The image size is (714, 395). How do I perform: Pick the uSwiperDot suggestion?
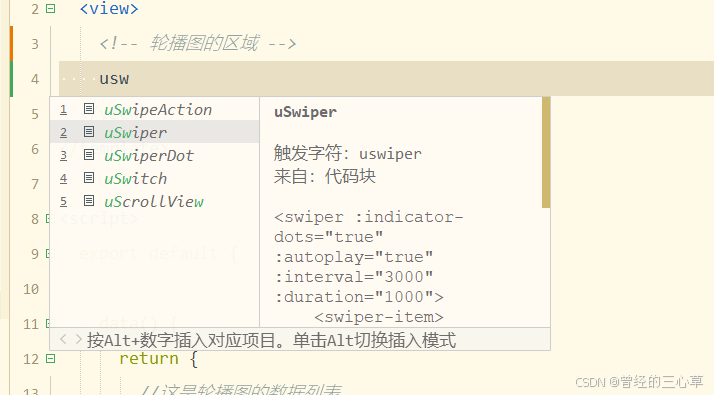[x=154, y=155]
